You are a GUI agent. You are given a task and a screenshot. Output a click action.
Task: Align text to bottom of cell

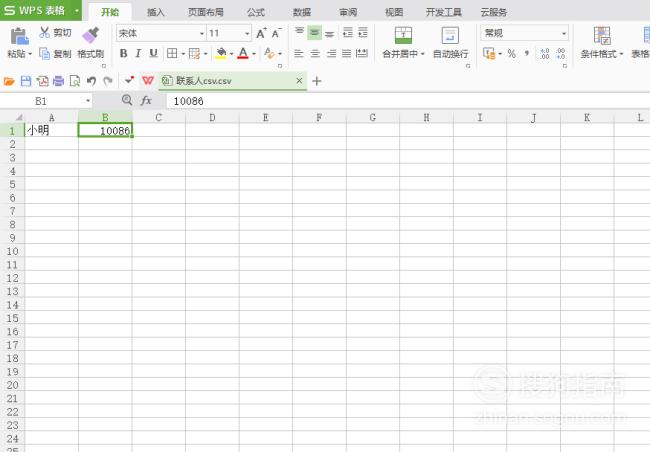(330, 32)
